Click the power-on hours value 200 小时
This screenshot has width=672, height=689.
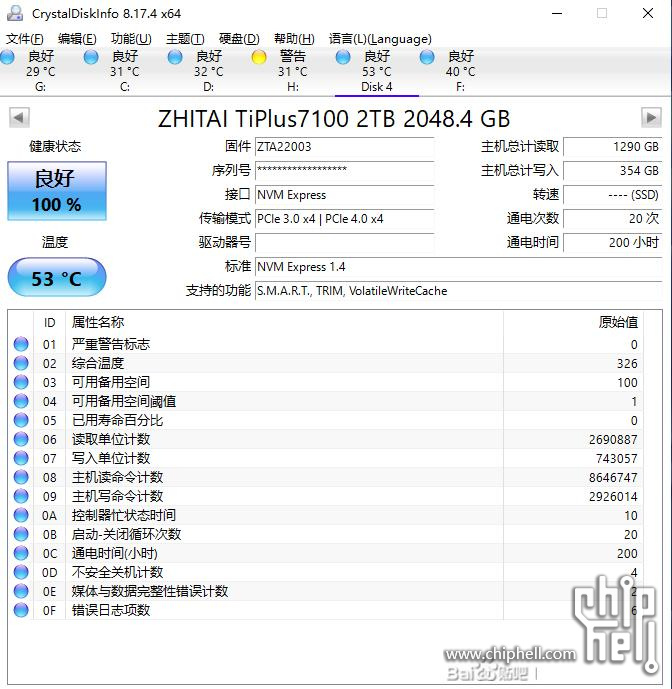click(613, 242)
